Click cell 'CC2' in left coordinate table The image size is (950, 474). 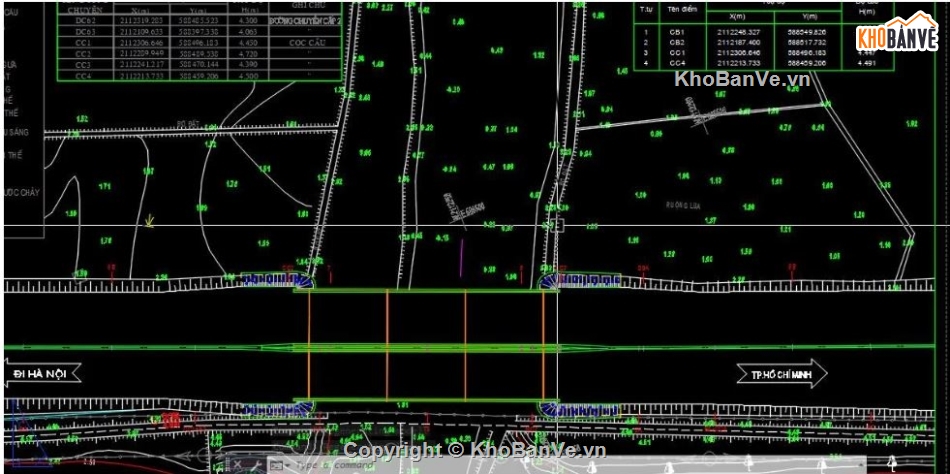(x=85, y=54)
